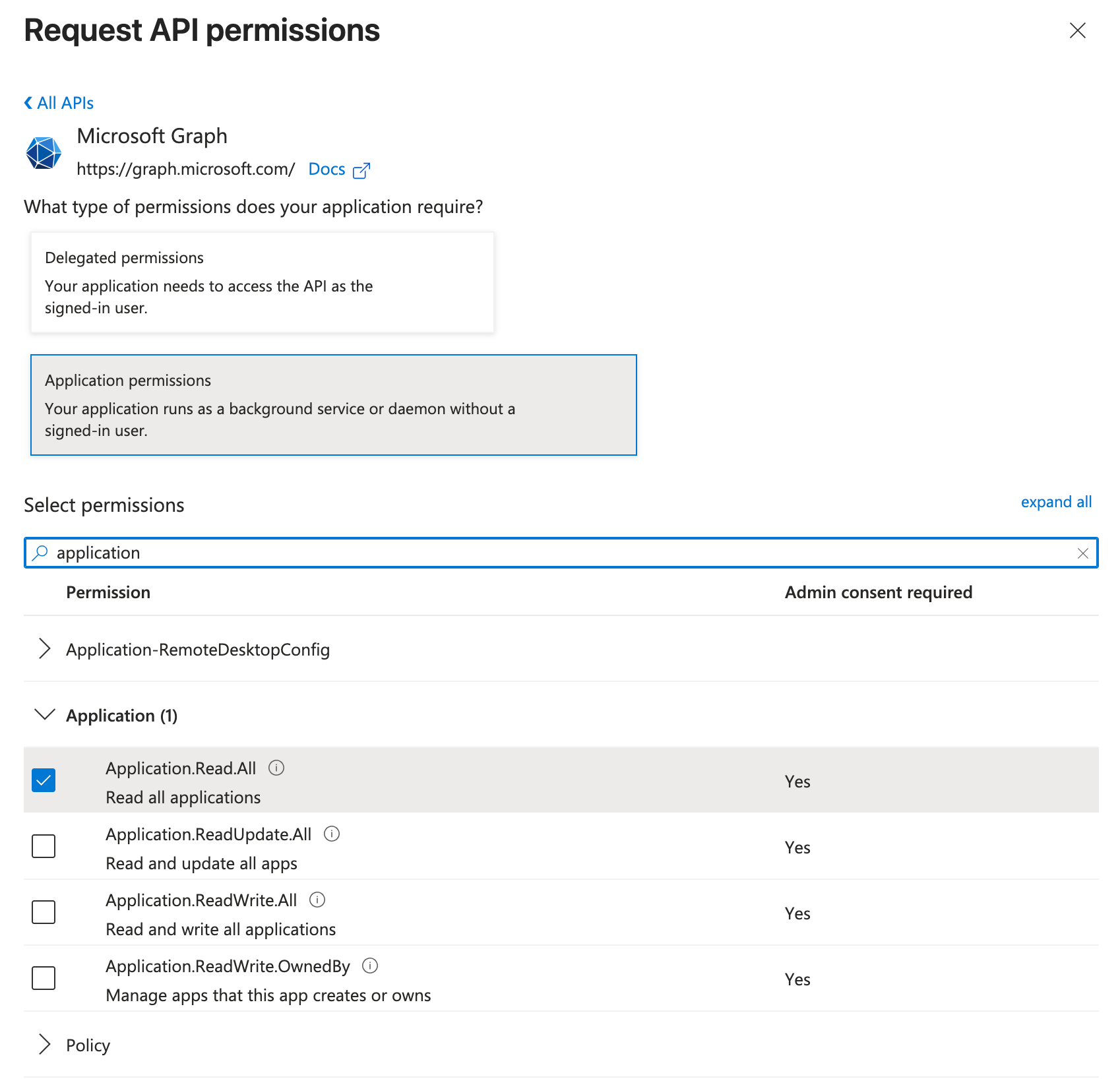
Task: View info tooltip for Application.ReadWrite.OwnedBy
Action: click(x=370, y=966)
